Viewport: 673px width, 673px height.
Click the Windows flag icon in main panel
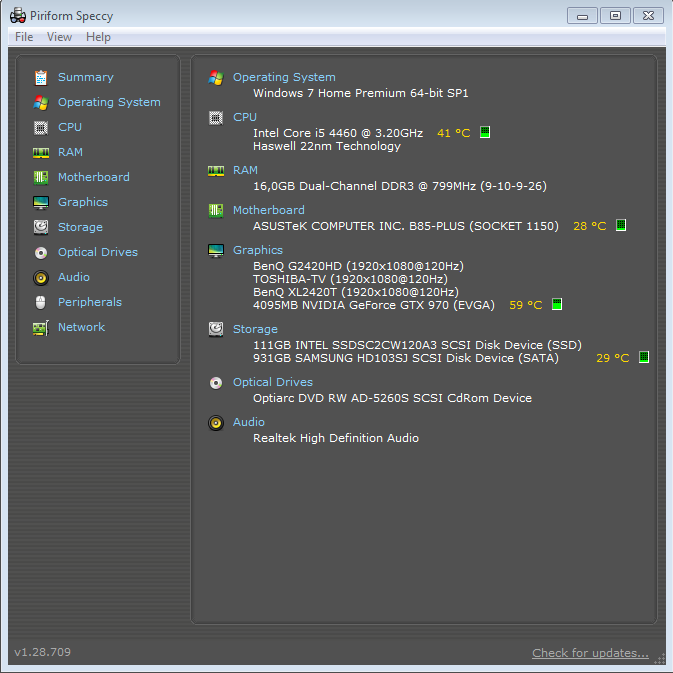pyautogui.click(x=216, y=78)
